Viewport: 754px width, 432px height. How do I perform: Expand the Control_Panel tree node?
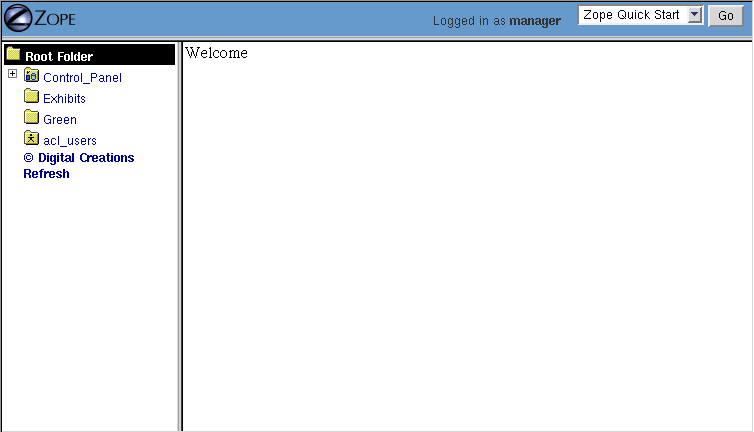point(12,75)
